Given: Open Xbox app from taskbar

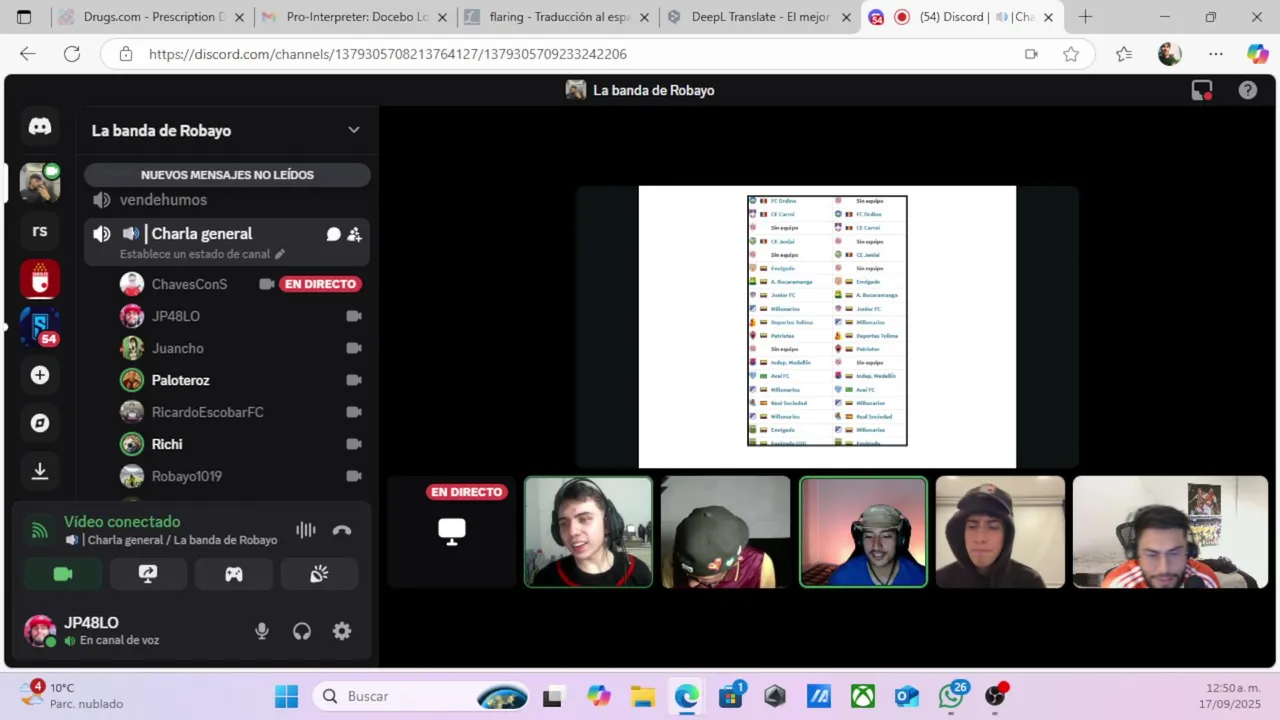Looking at the screenshot, I should pos(863,696).
